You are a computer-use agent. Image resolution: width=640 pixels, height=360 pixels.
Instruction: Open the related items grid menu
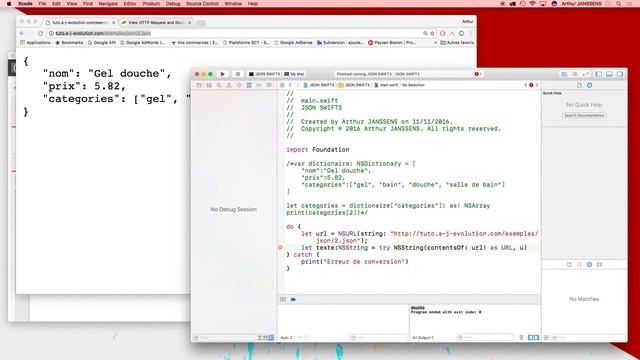click(282, 85)
